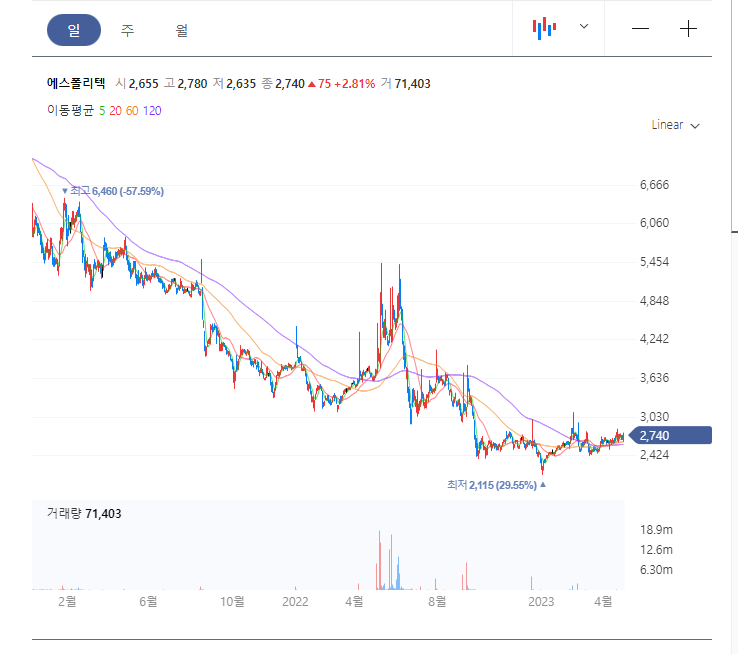Click the 18.9m volume axis label
The height and width of the screenshot is (654, 738).
656,530
